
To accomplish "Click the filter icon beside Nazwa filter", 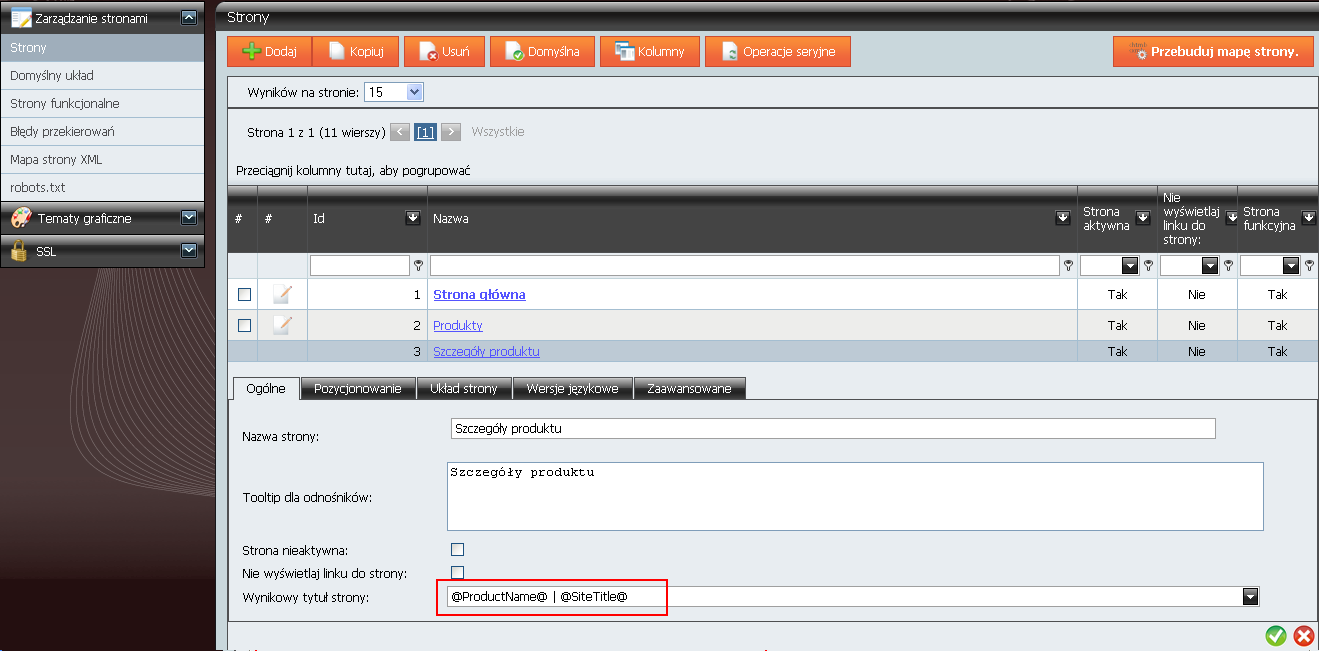I will 1068,265.
